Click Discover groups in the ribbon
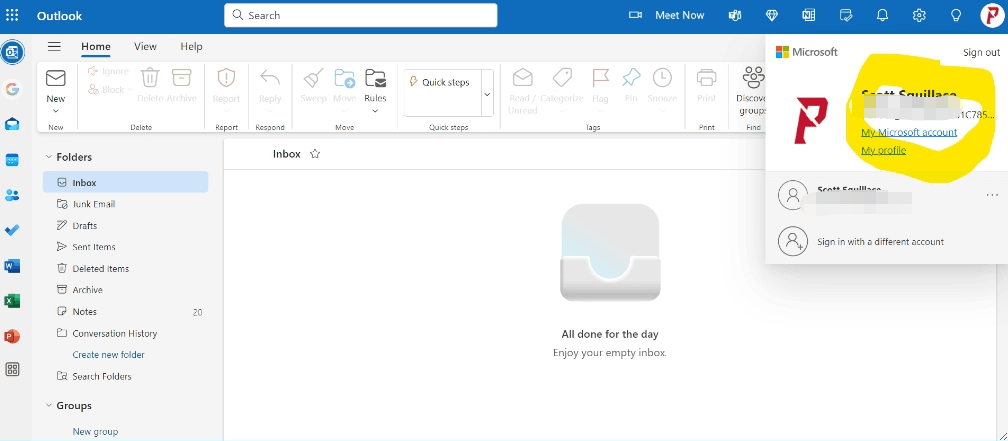Screen dimensions: 1008x441 tap(753, 91)
